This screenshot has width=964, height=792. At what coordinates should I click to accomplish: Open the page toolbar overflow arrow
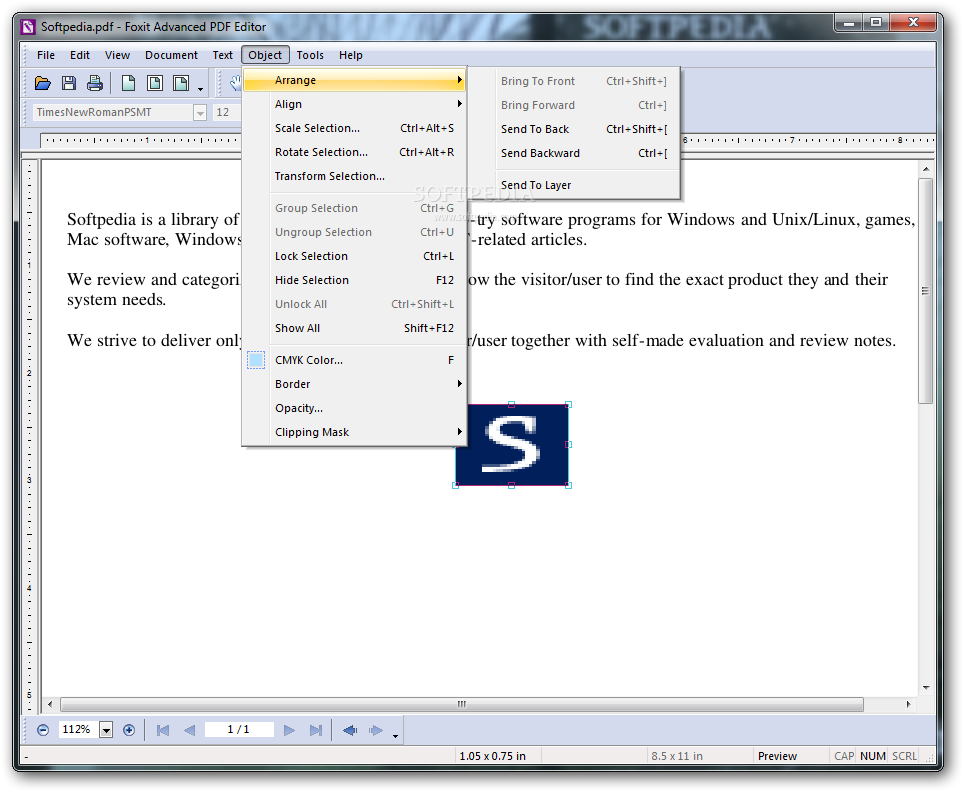click(x=200, y=89)
